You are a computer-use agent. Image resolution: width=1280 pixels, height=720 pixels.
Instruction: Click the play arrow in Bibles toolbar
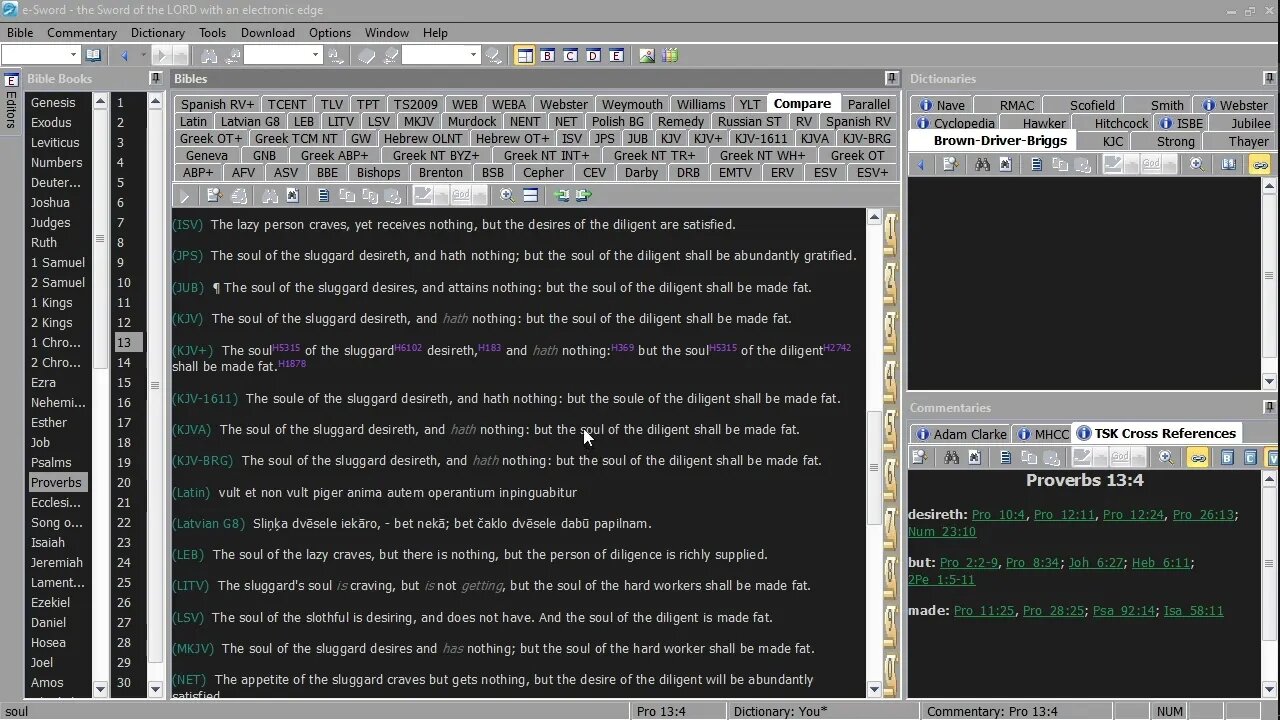pyautogui.click(x=184, y=196)
